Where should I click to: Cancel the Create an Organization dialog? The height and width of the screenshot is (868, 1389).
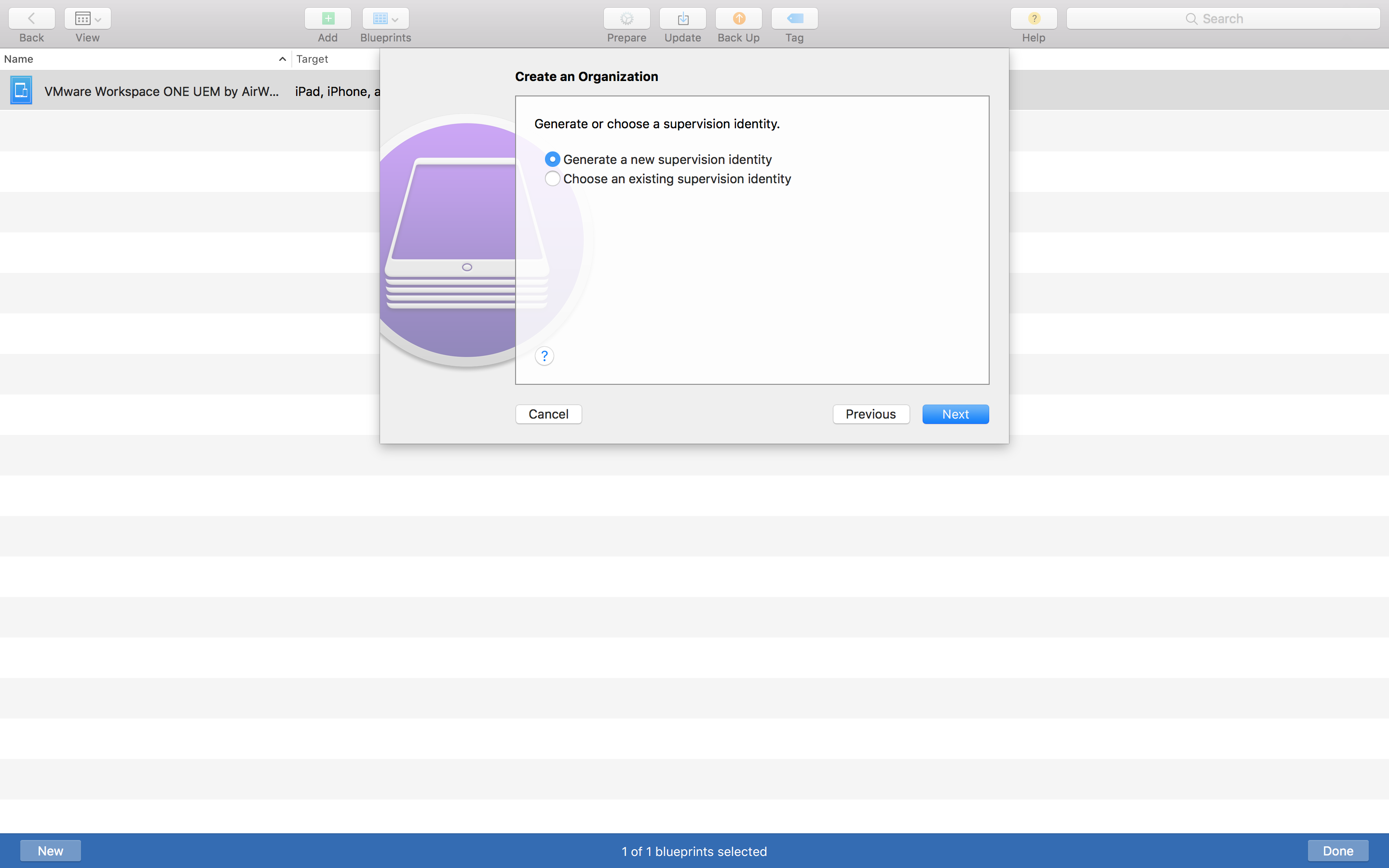(x=548, y=414)
